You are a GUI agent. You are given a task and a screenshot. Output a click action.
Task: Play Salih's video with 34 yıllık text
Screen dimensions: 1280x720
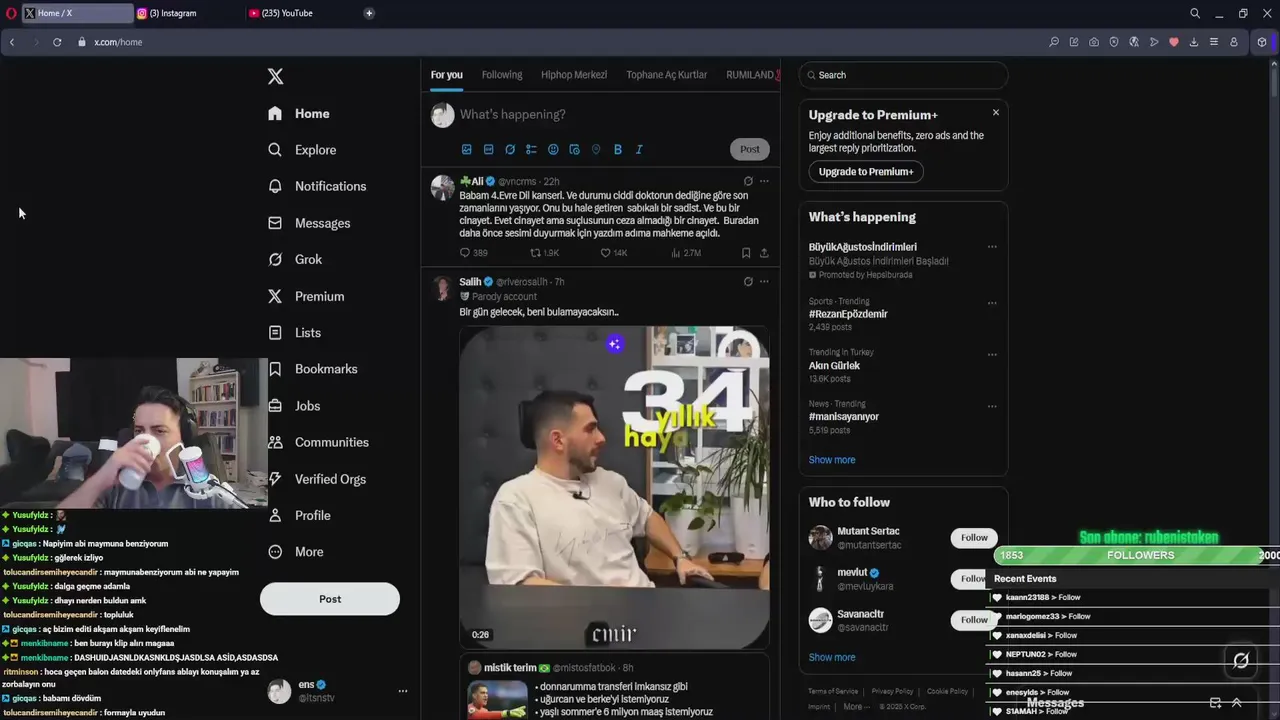[x=614, y=487]
